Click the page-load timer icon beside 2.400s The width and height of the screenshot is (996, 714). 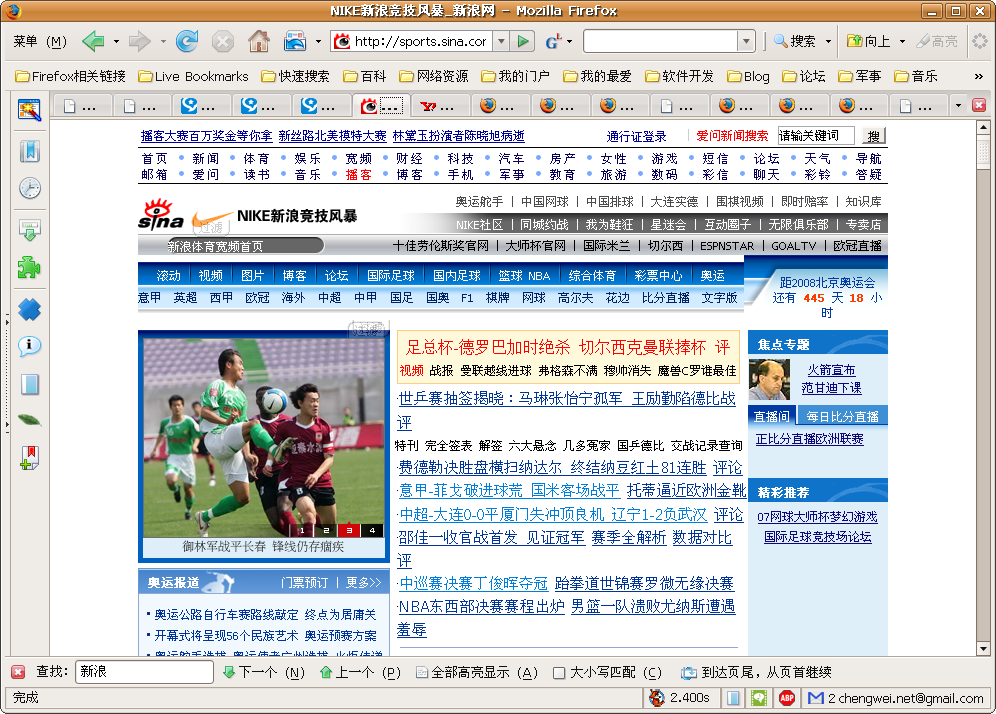657,698
